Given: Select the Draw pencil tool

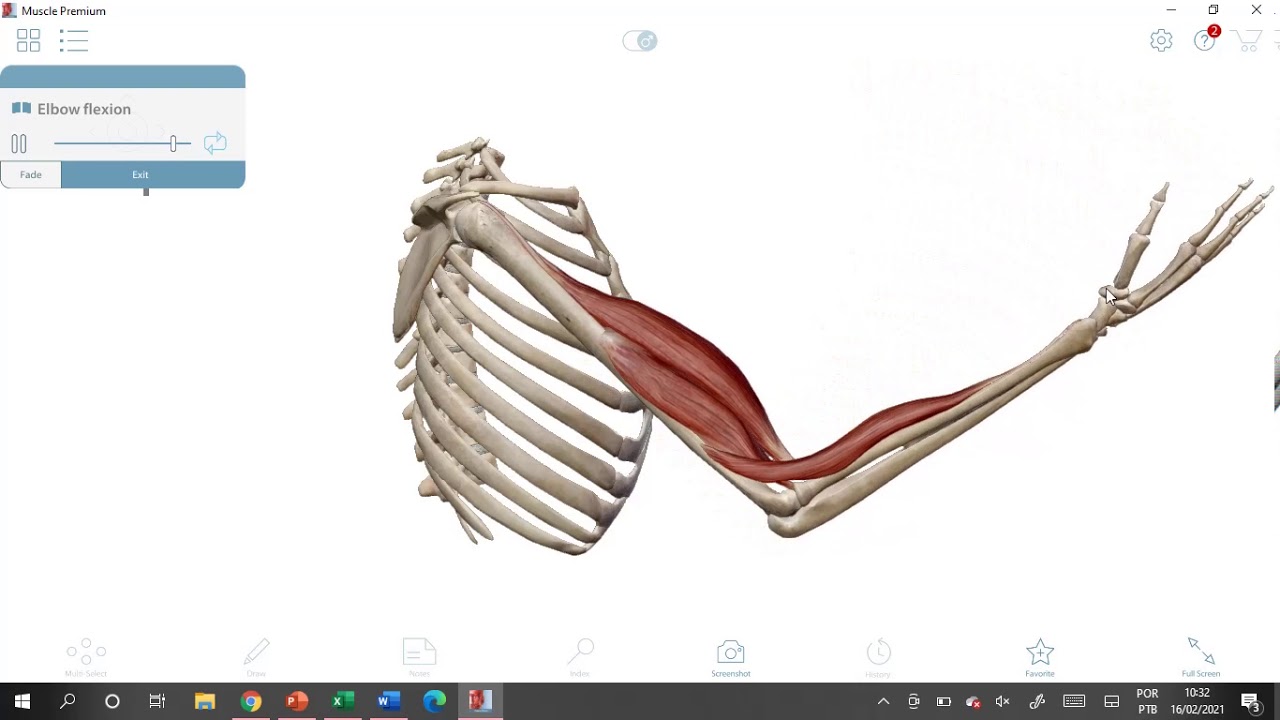Looking at the screenshot, I should coord(256,657).
